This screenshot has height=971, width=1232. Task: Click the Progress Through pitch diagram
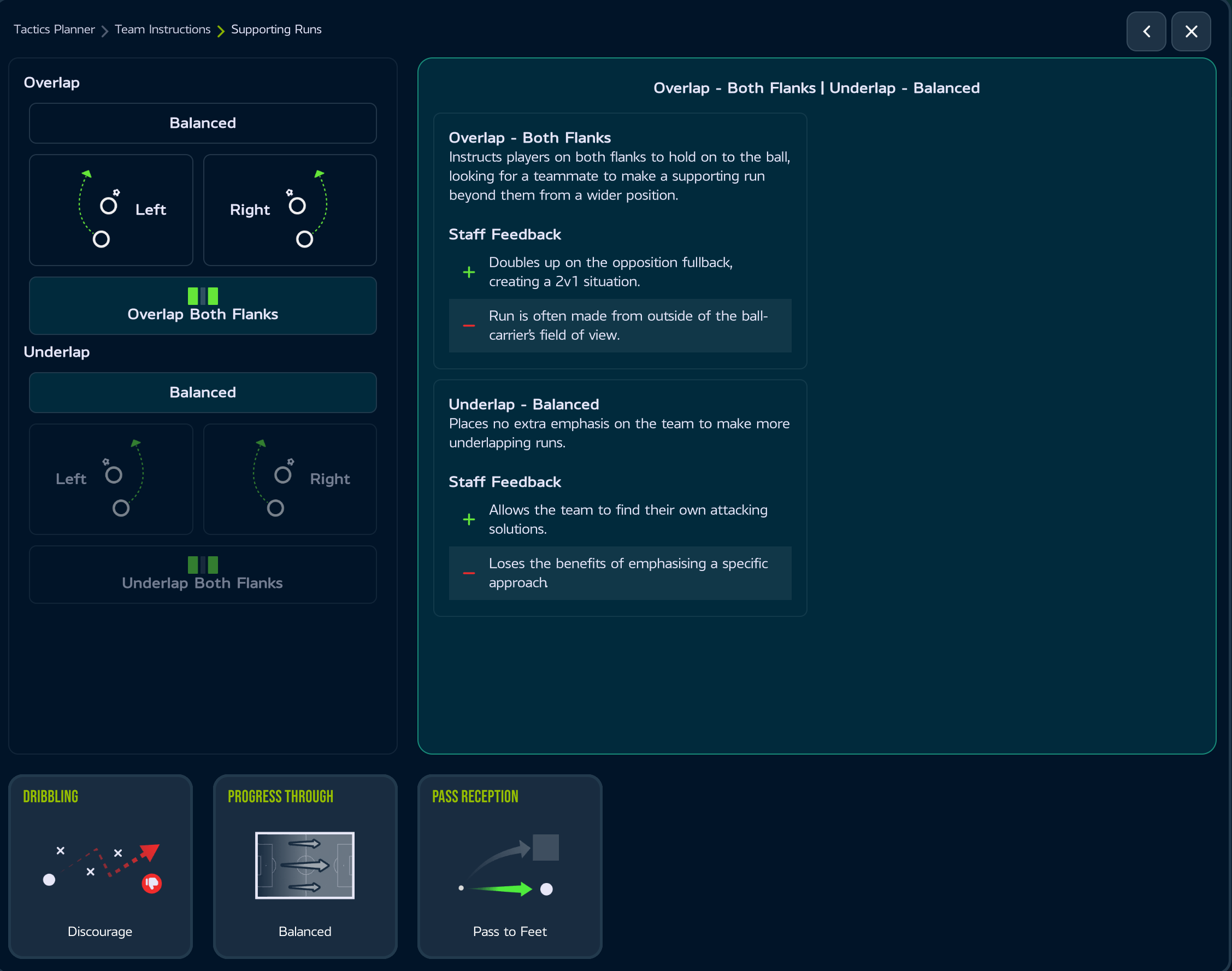[x=305, y=865]
